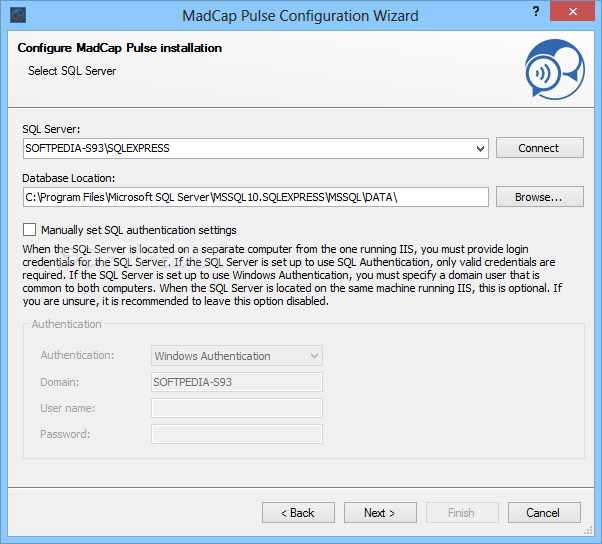The image size is (602, 544).
Task: Click the Database Location path field
Action: [256, 197]
